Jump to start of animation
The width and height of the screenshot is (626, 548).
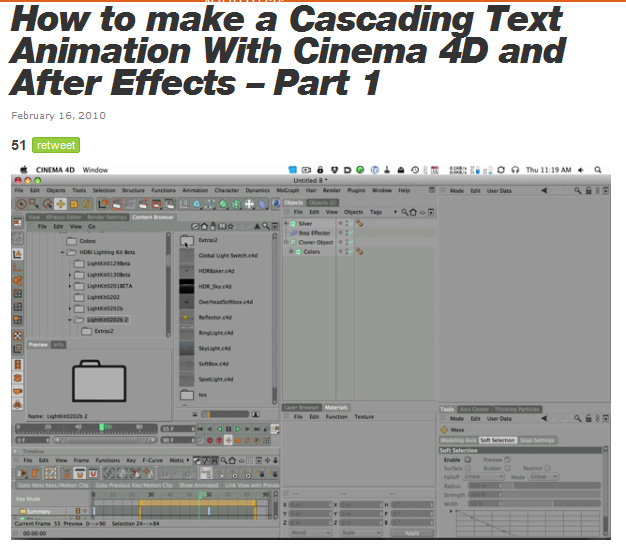200,429
